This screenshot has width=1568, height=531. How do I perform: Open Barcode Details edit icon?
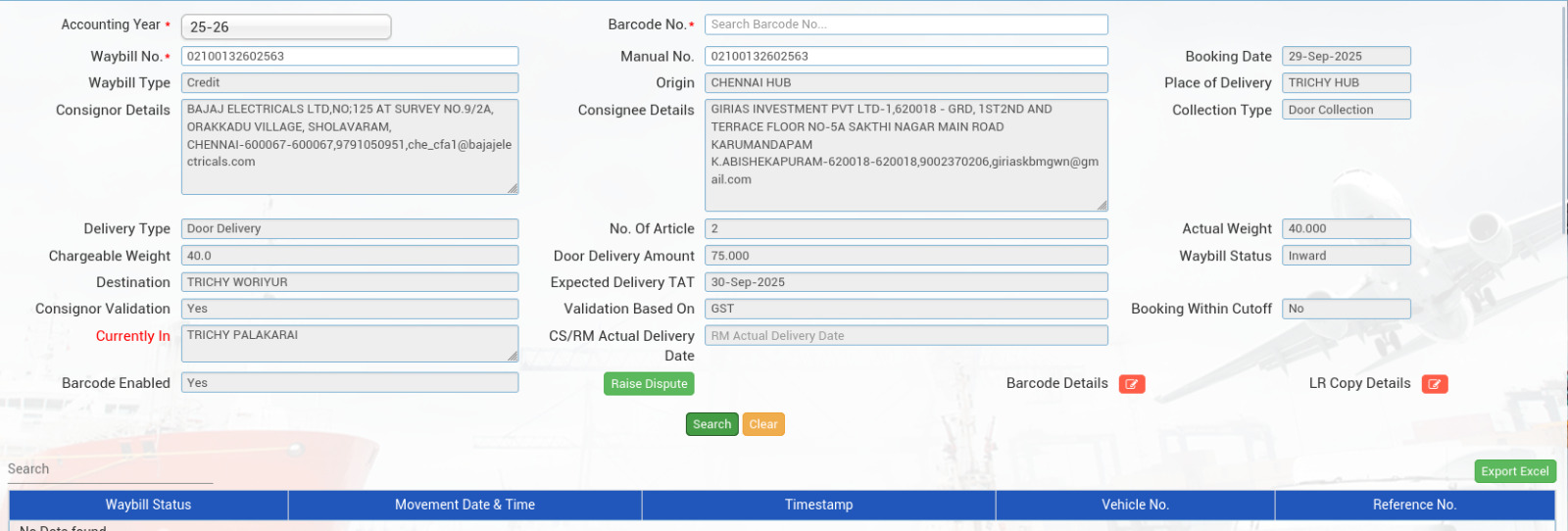1132,384
